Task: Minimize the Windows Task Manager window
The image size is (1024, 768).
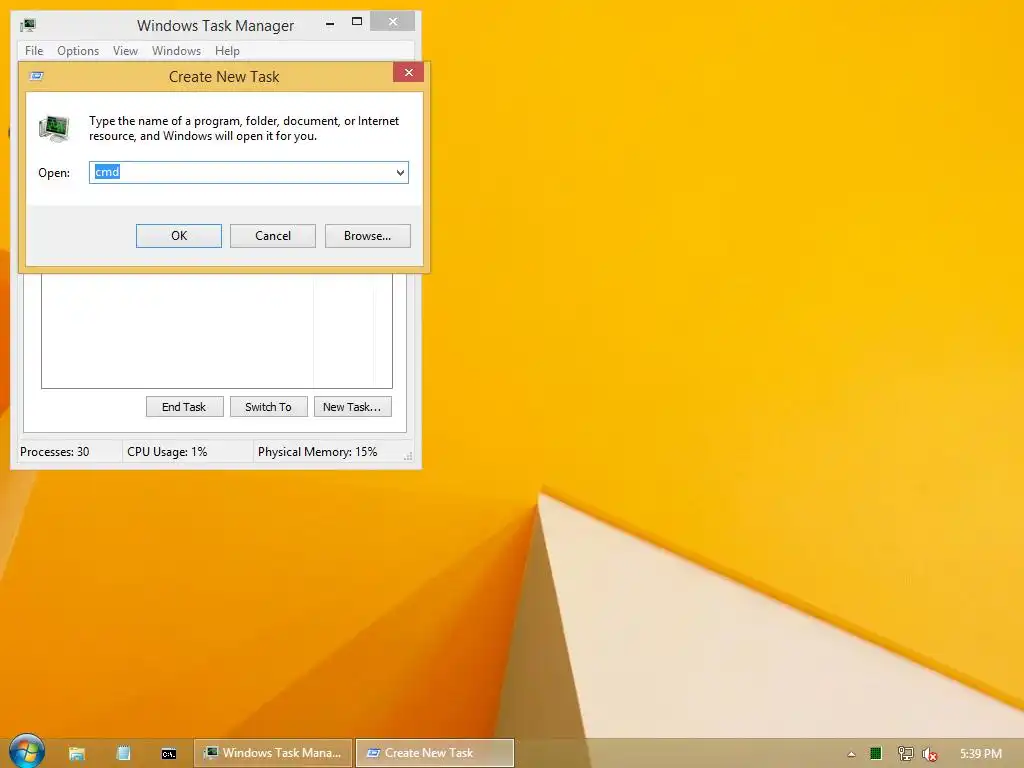Action: 330,24
